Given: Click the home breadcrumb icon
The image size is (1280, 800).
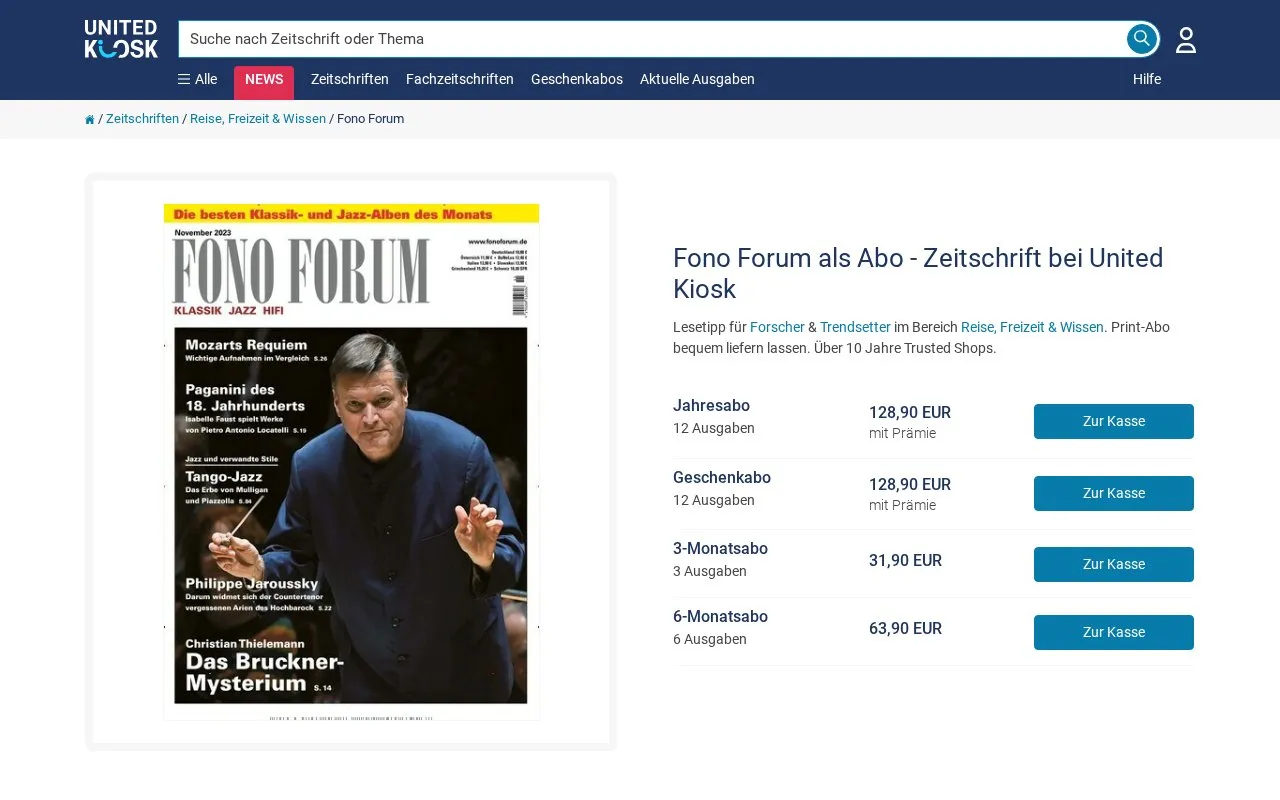Looking at the screenshot, I should click(x=90, y=119).
